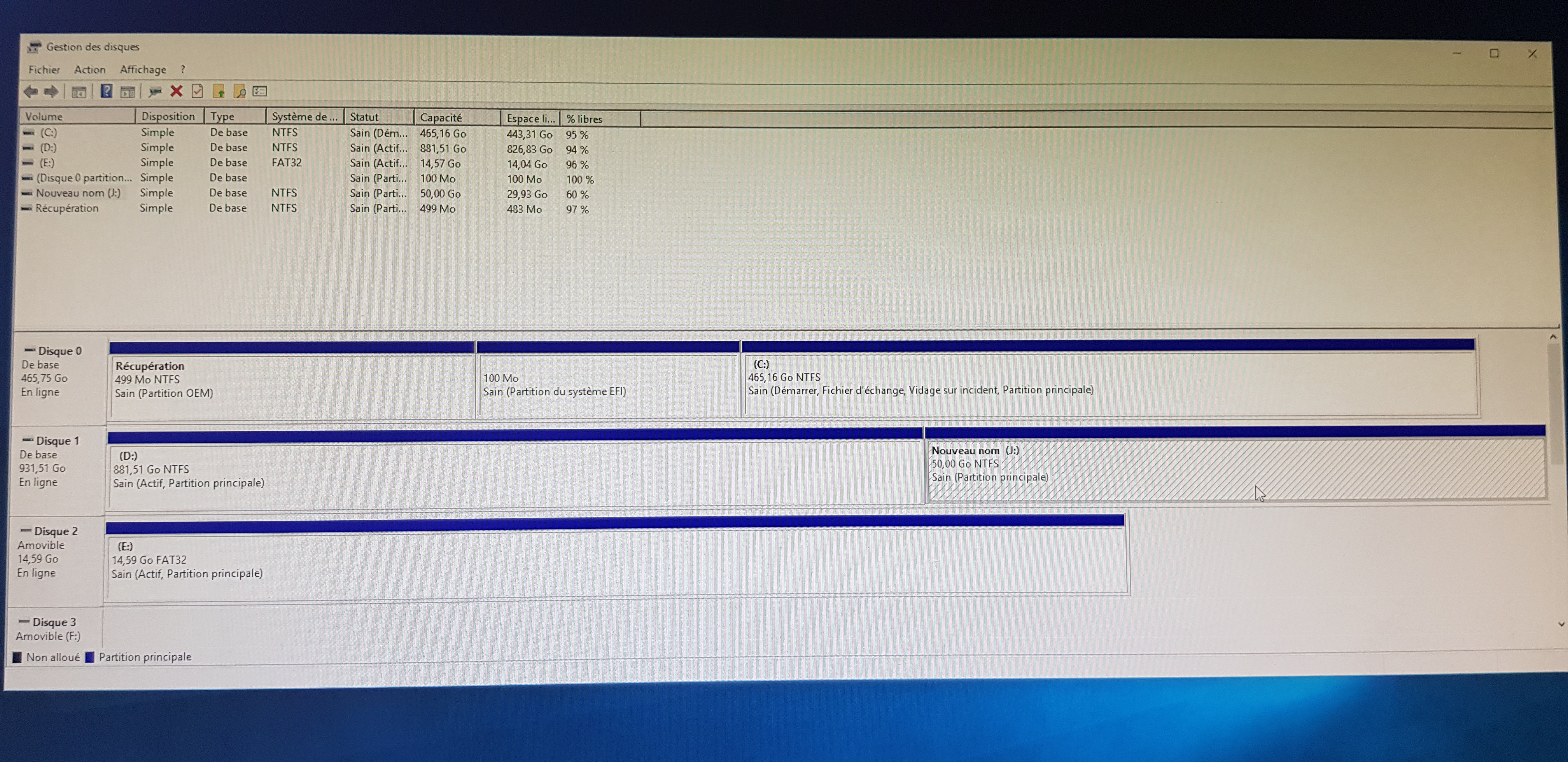Image resolution: width=1568 pixels, height=762 pixels.
Task: Click the connect drive plug icon
Action: point(155,91)
